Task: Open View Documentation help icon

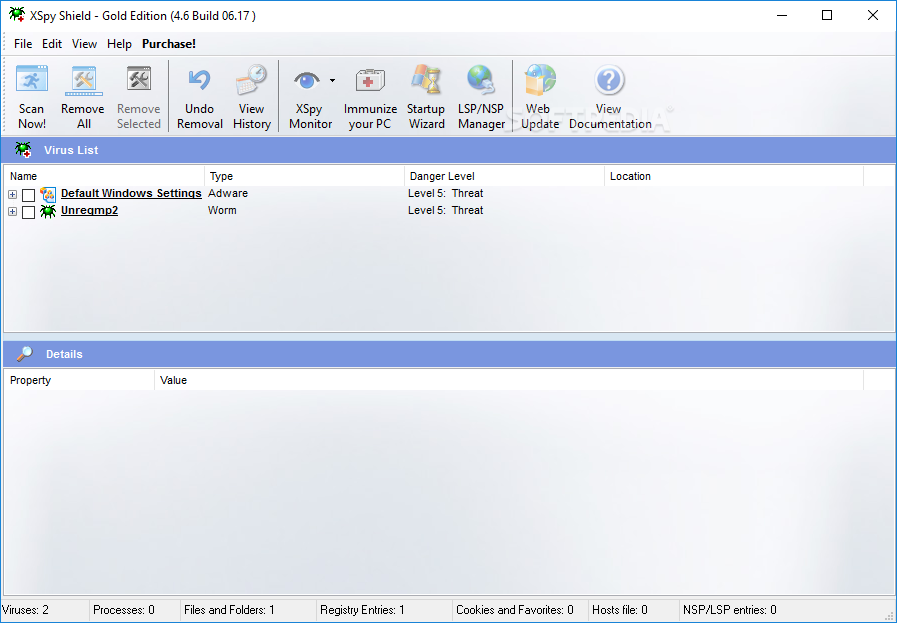Action: point(609,80)
